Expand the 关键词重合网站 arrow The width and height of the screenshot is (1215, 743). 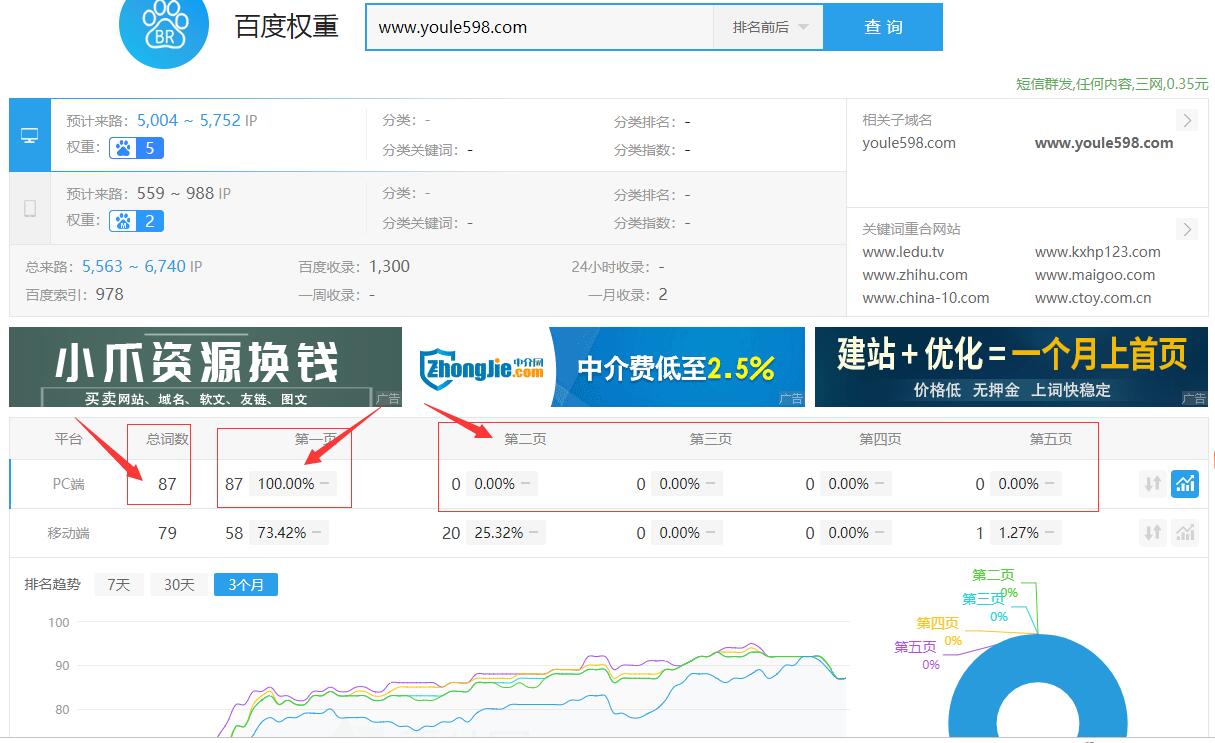click(x=1187, y=229)
